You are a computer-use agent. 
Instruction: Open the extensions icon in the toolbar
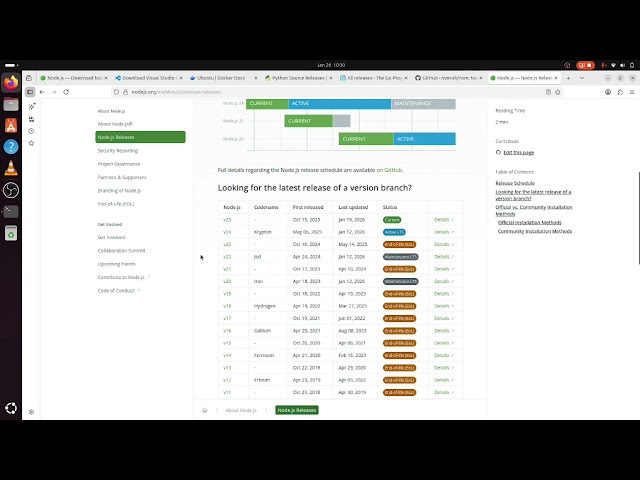point(620,92)
